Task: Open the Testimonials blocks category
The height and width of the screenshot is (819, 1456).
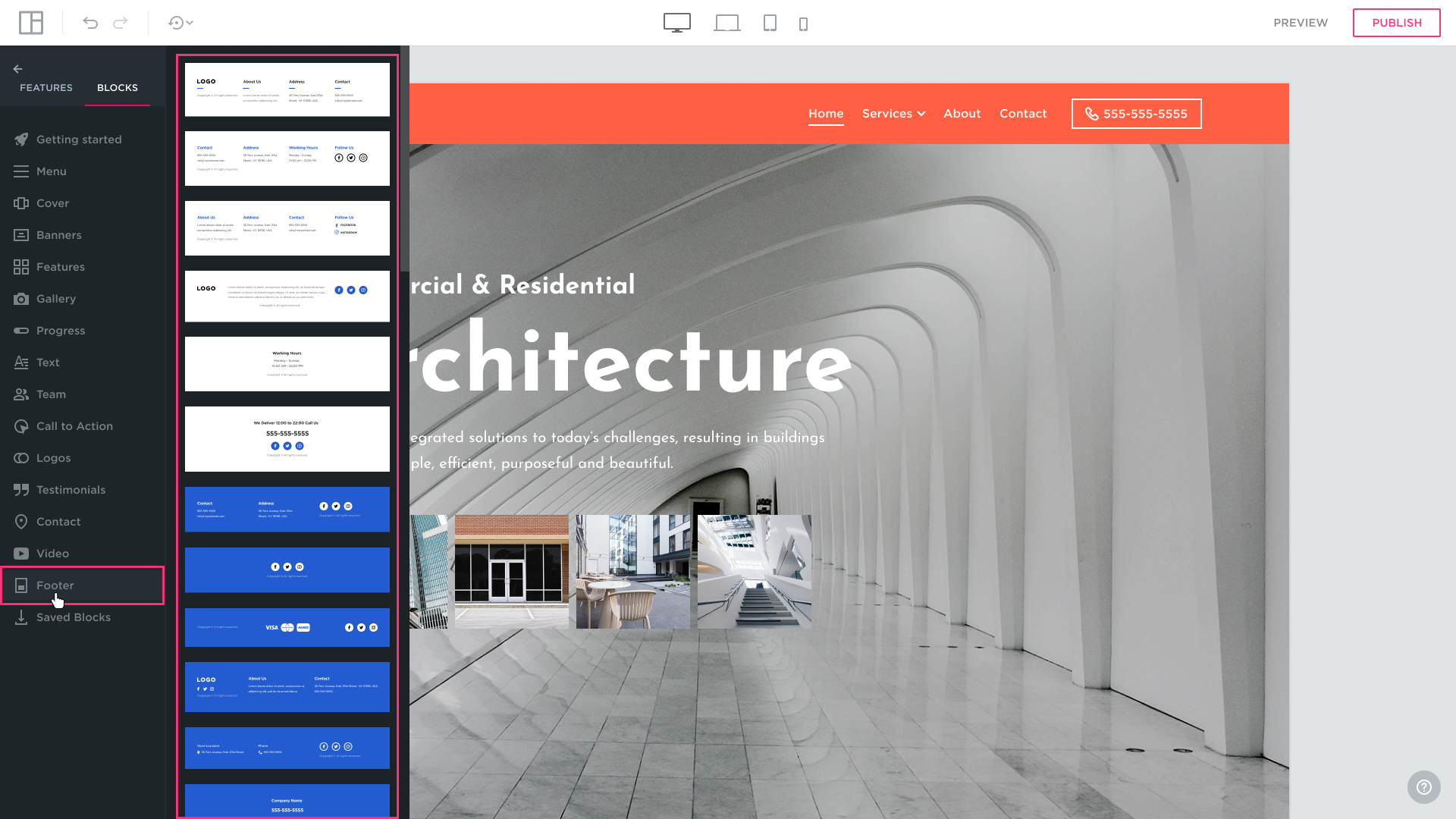Action: click(x=71, y=490)
